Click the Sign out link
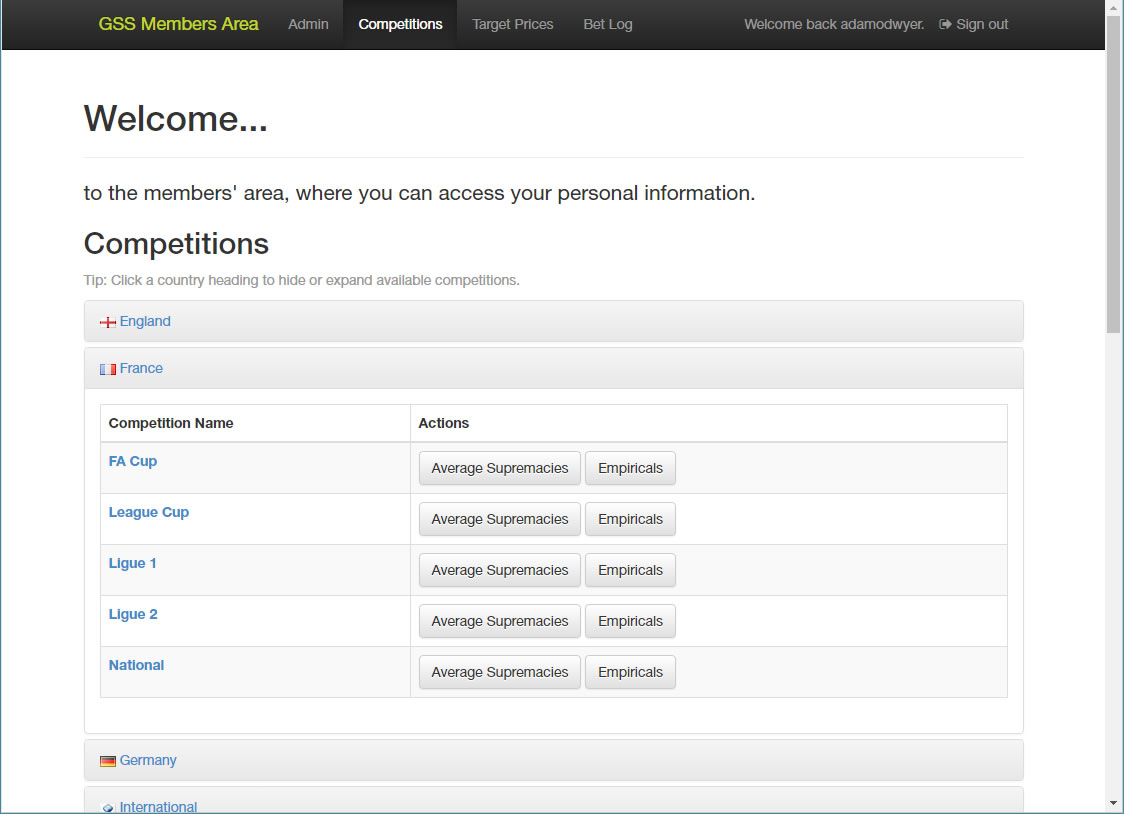This screenshot has width=1124, height=814. coord(973,24)
